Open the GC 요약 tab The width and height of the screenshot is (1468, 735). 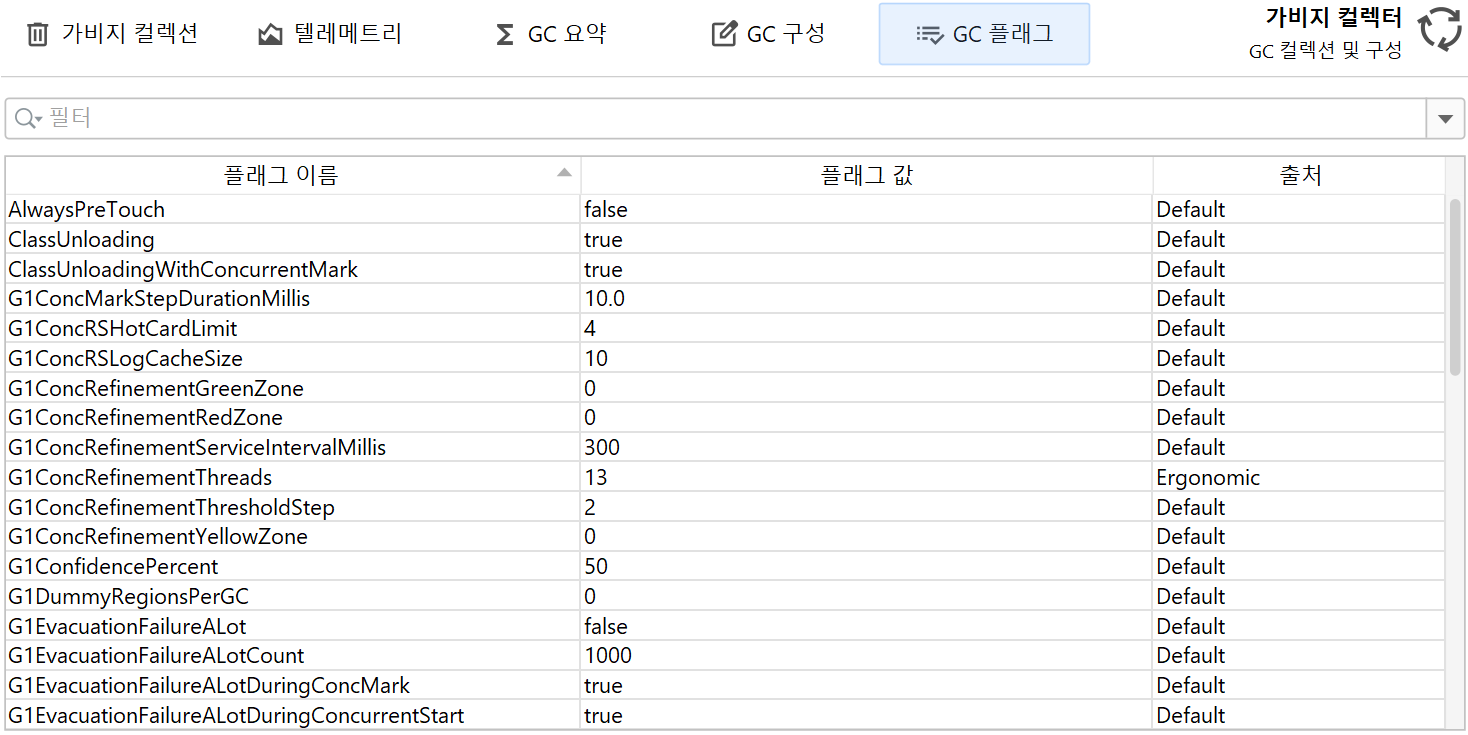click(x=566, y=35)
